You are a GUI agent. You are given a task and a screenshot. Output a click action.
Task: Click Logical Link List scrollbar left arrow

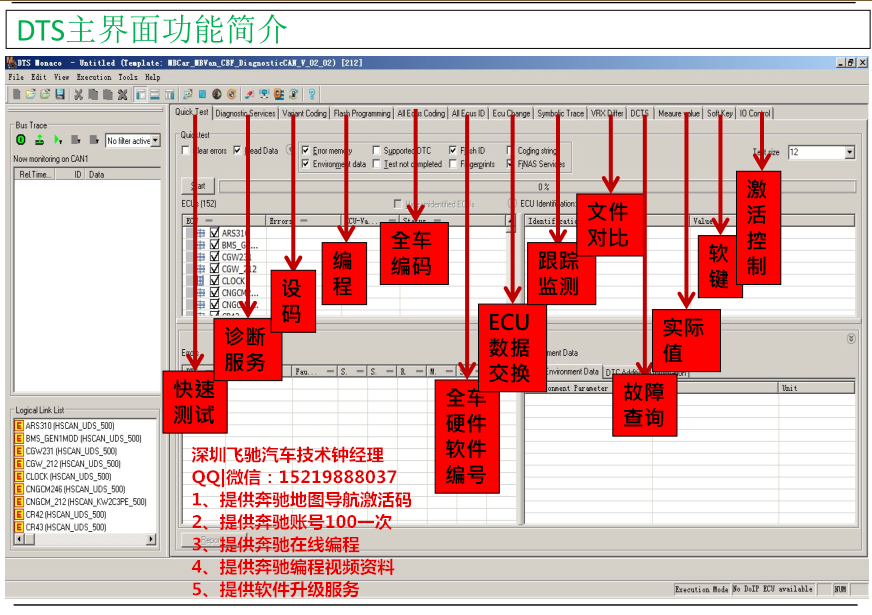[19, 539]
